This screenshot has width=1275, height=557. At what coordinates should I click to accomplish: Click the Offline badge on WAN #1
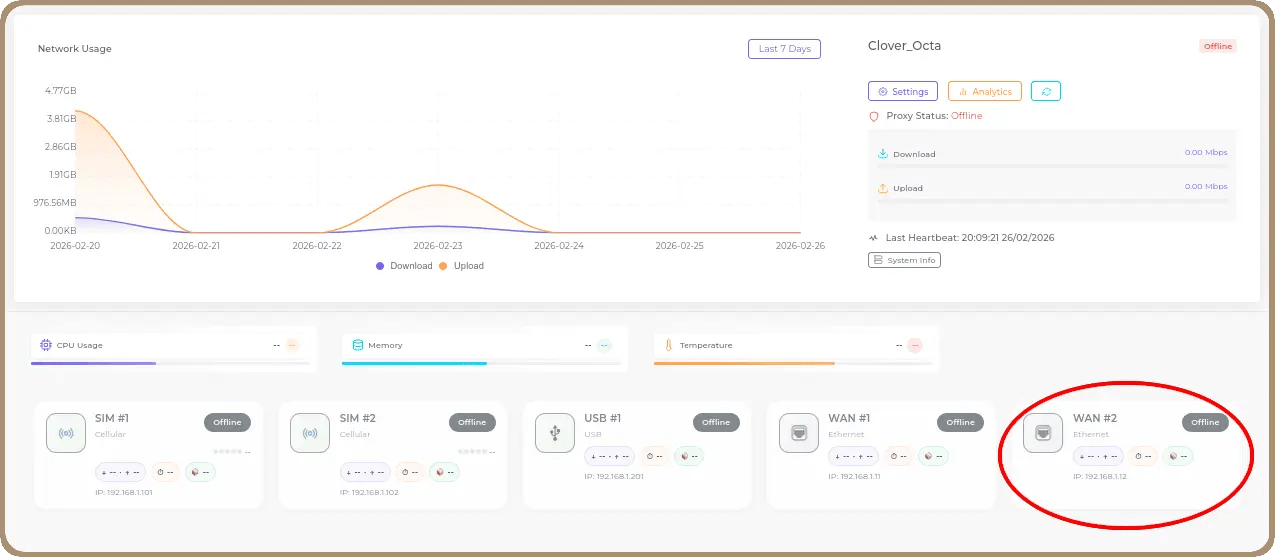(960, 422)
